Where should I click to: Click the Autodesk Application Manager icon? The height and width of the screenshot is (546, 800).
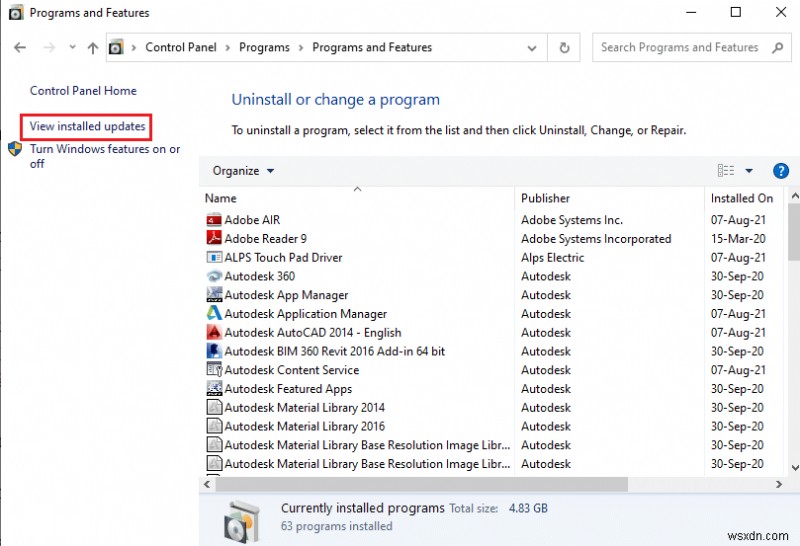(x=214, y=313)
